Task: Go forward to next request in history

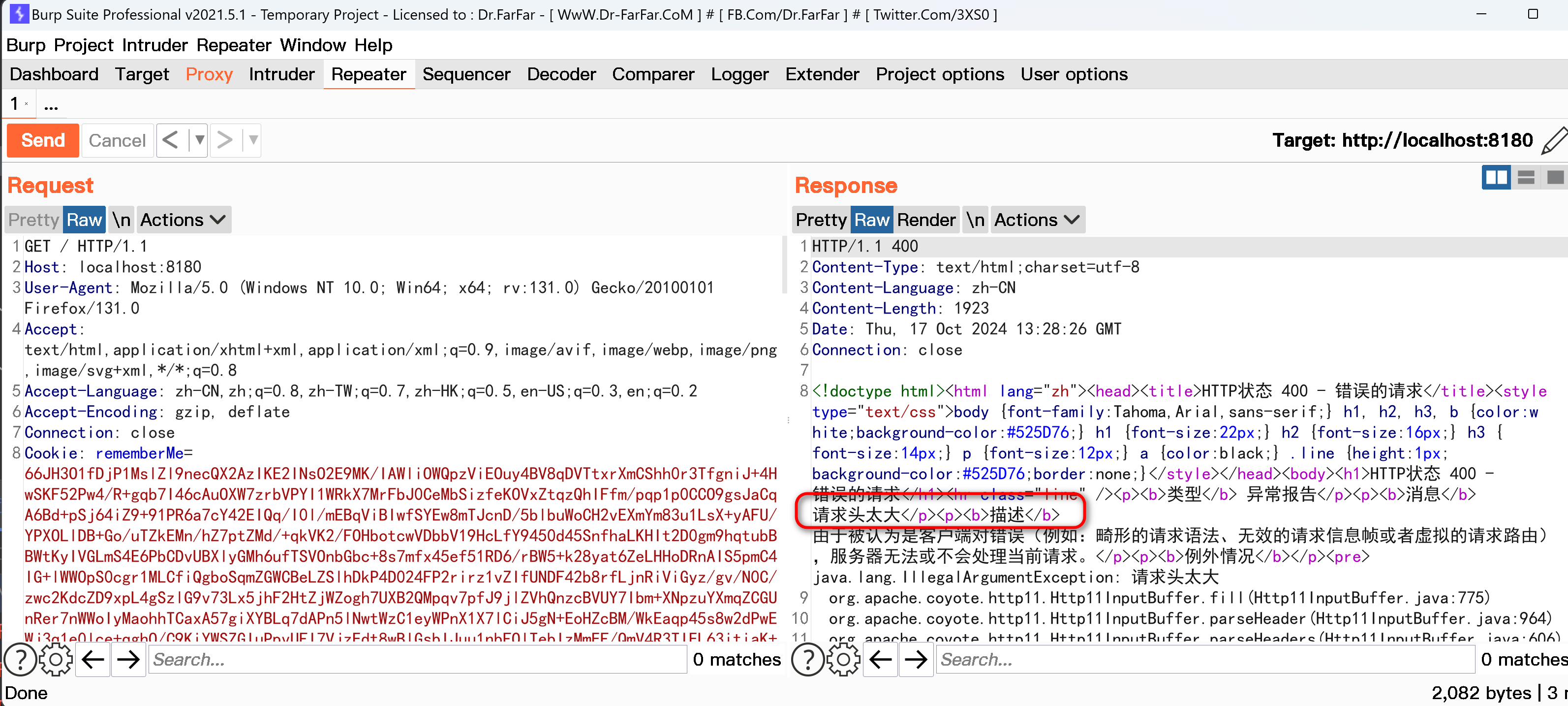Action: point(225,141)
